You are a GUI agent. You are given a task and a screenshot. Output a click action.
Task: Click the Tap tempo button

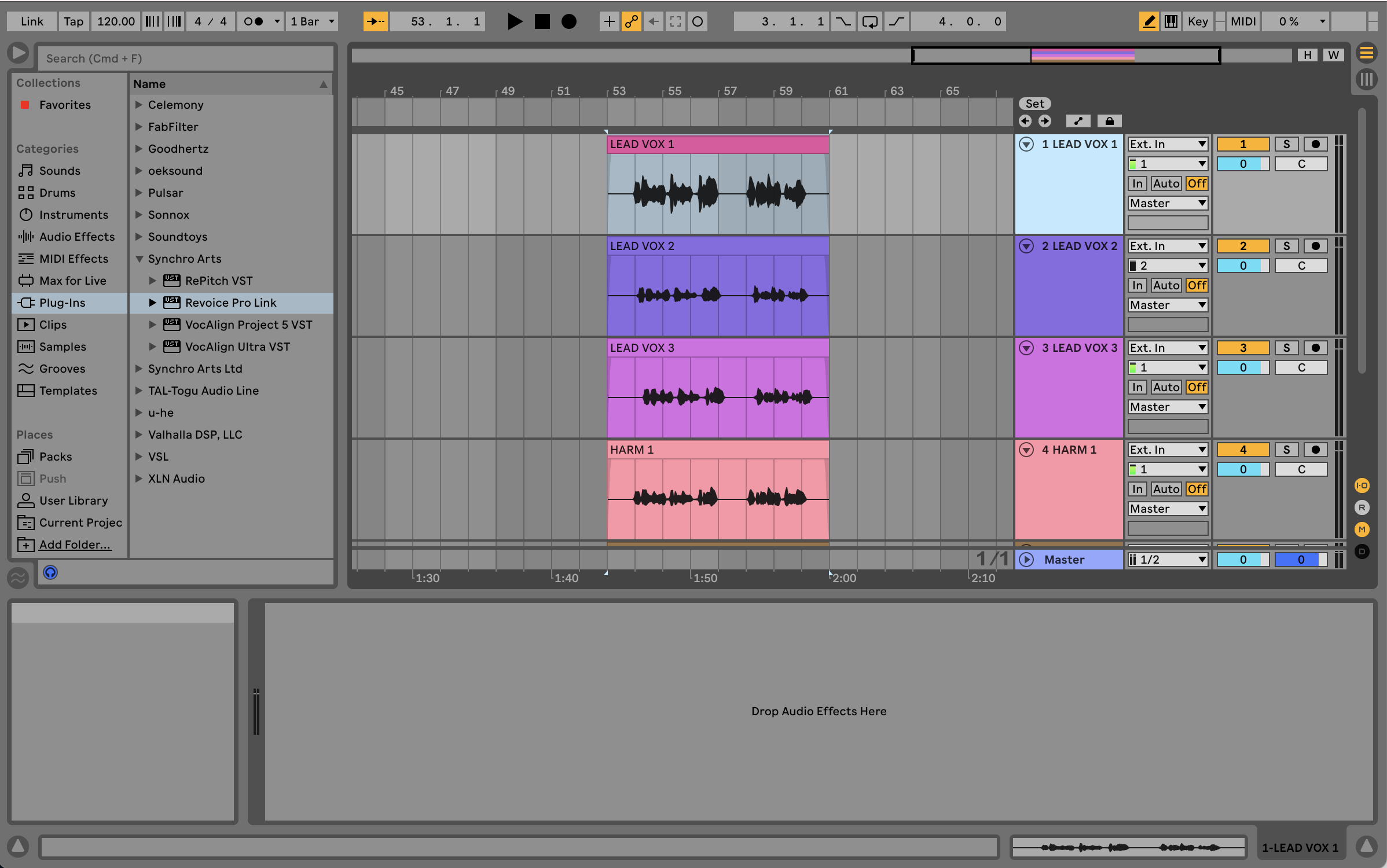pos(74,21)
